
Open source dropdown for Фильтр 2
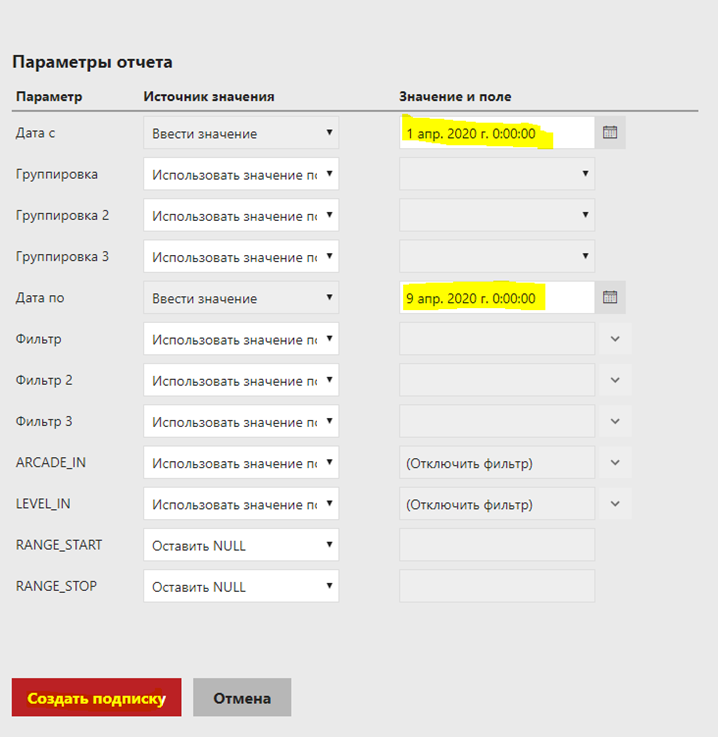point(241,380)
